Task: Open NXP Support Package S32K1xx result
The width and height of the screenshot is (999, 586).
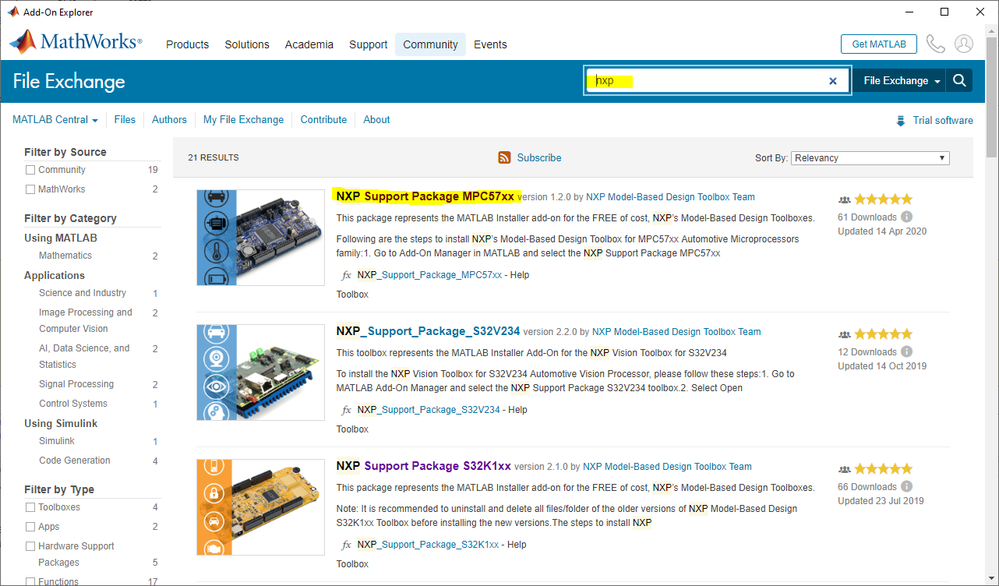Action: pyautogui.click(x=423, y=466)
